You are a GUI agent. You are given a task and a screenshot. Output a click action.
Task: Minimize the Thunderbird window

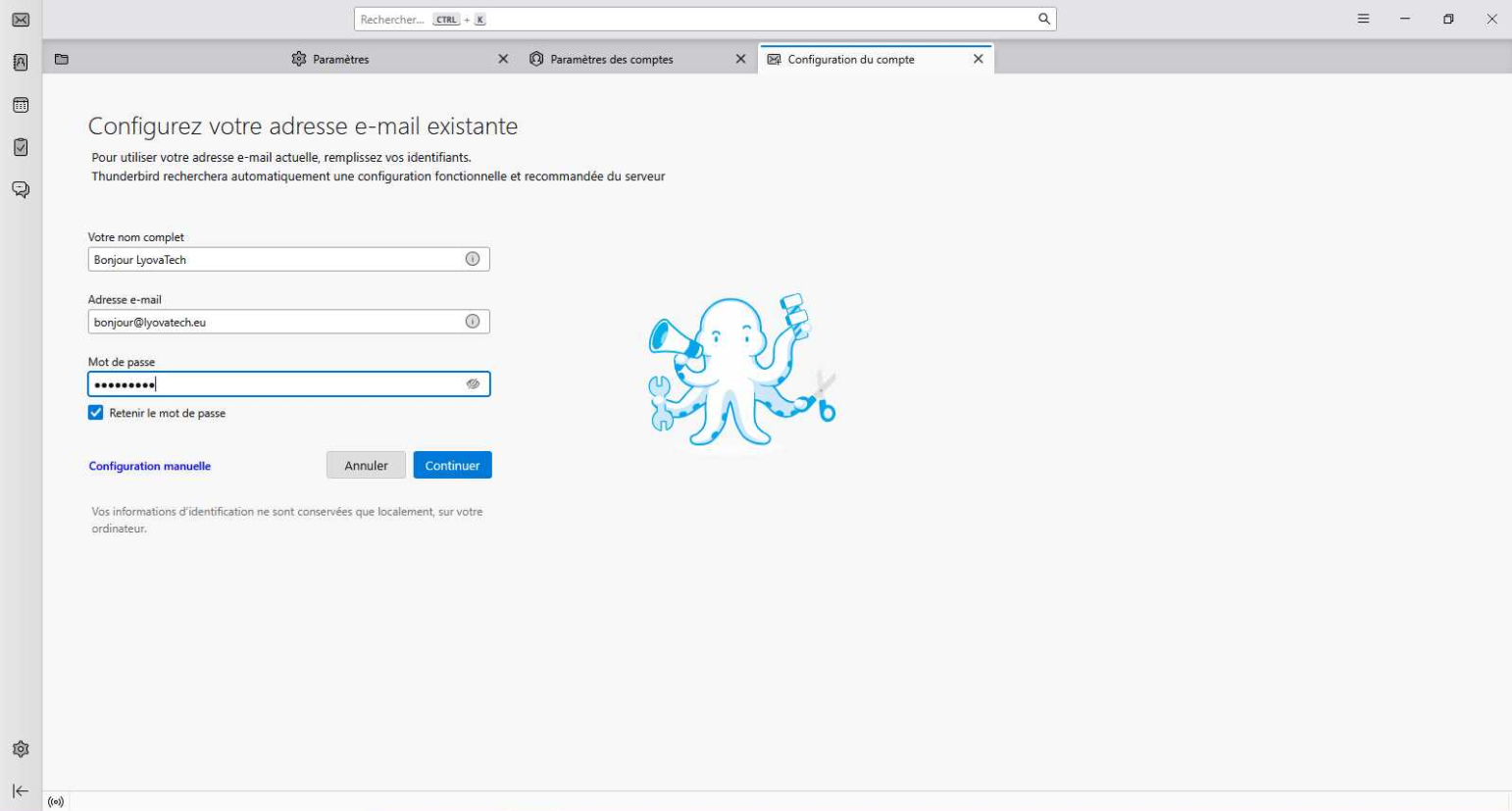pos(1405,19)
